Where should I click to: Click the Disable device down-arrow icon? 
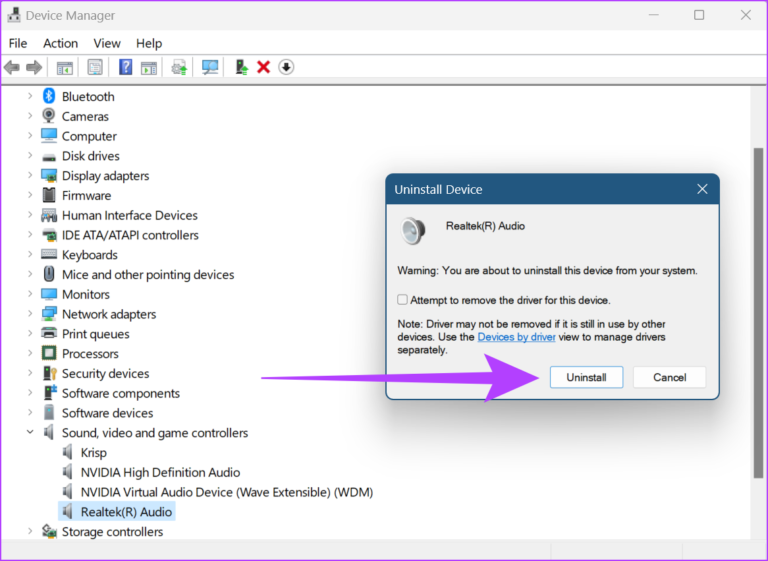tap(286, 67)
